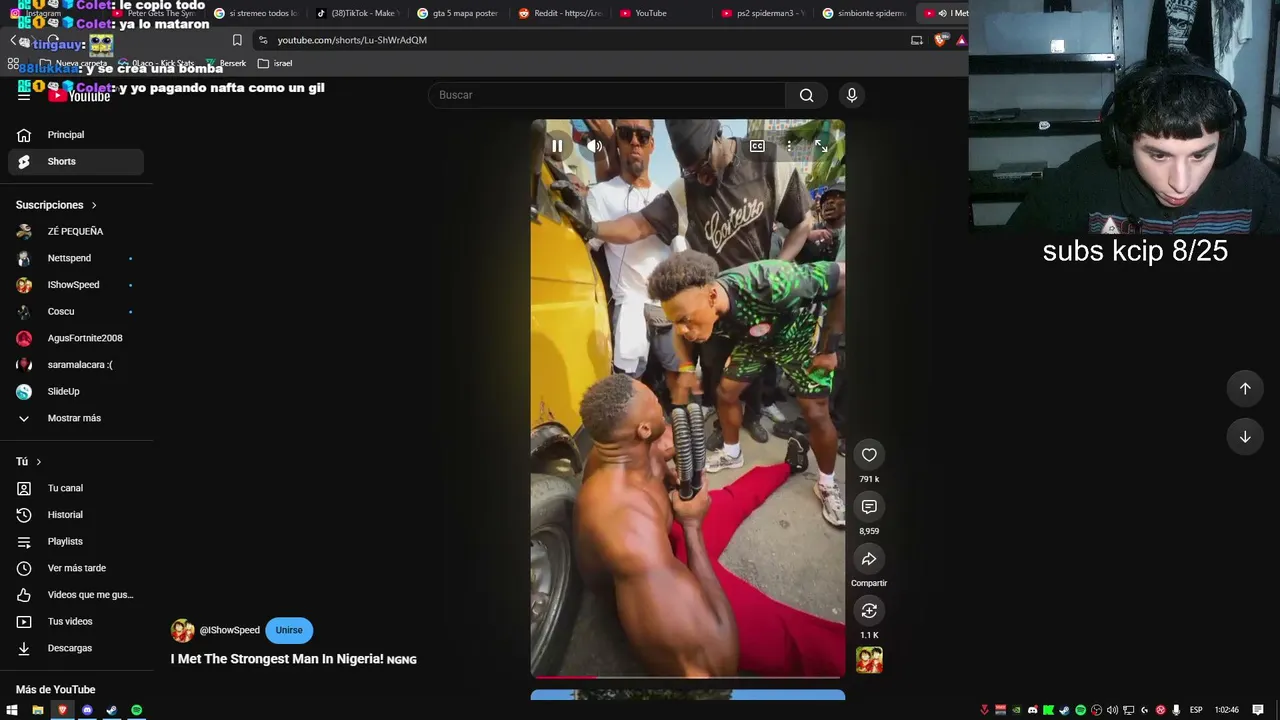The width and height of the screenshot is (1280, 720).
Task: Seek on the Short's red progress bar
Action: 687,677
